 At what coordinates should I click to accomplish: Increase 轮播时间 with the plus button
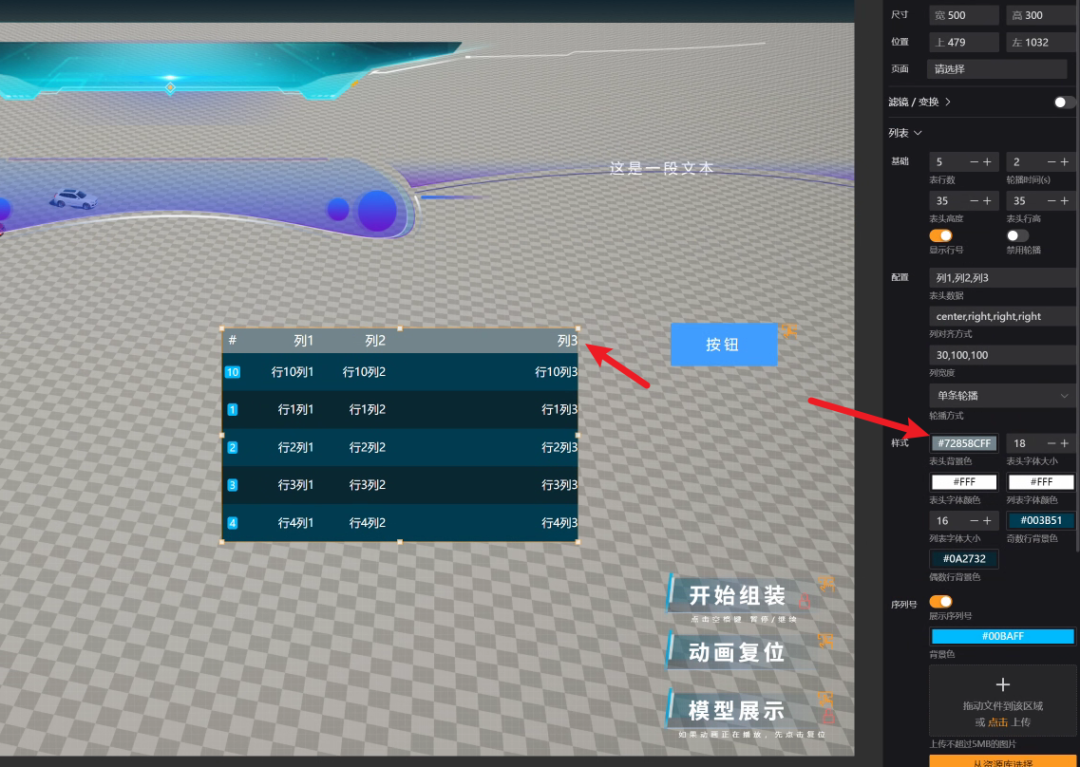click(x=1064, y=162)
